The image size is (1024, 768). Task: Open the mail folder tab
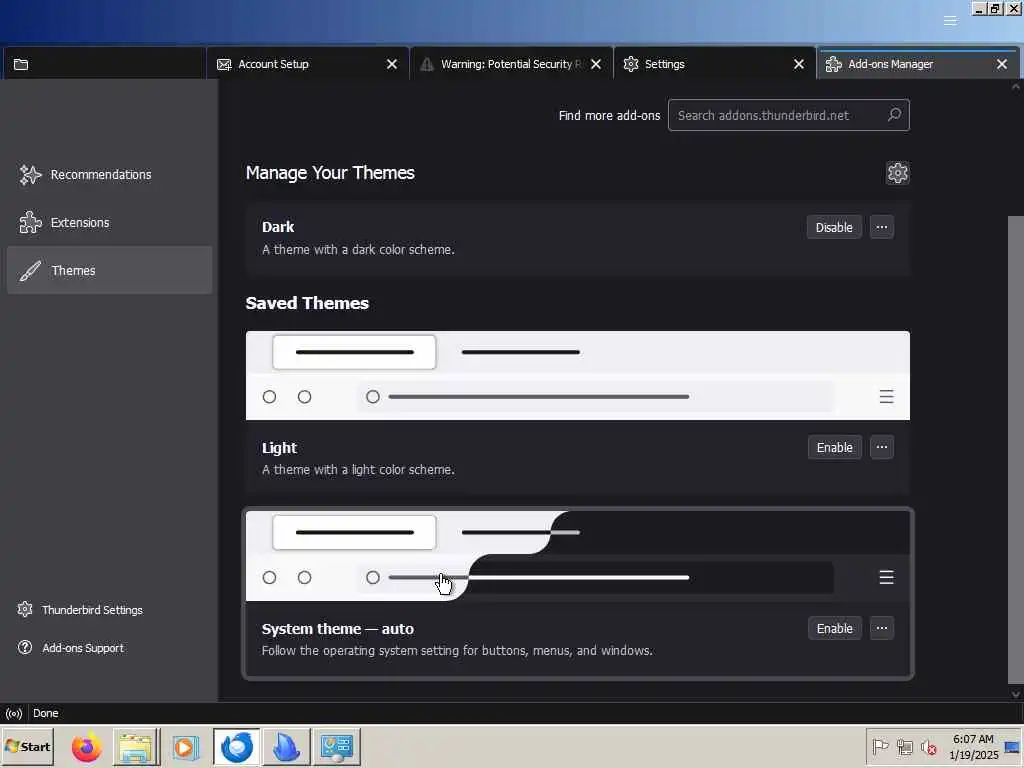tap(103, 64)
